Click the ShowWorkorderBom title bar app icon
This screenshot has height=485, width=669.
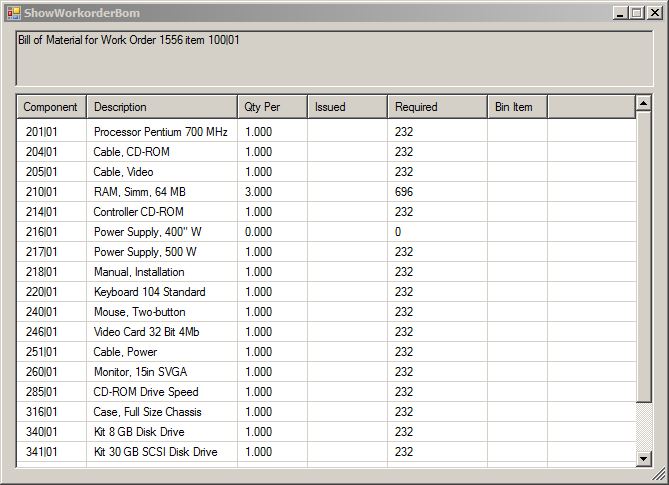13,12
